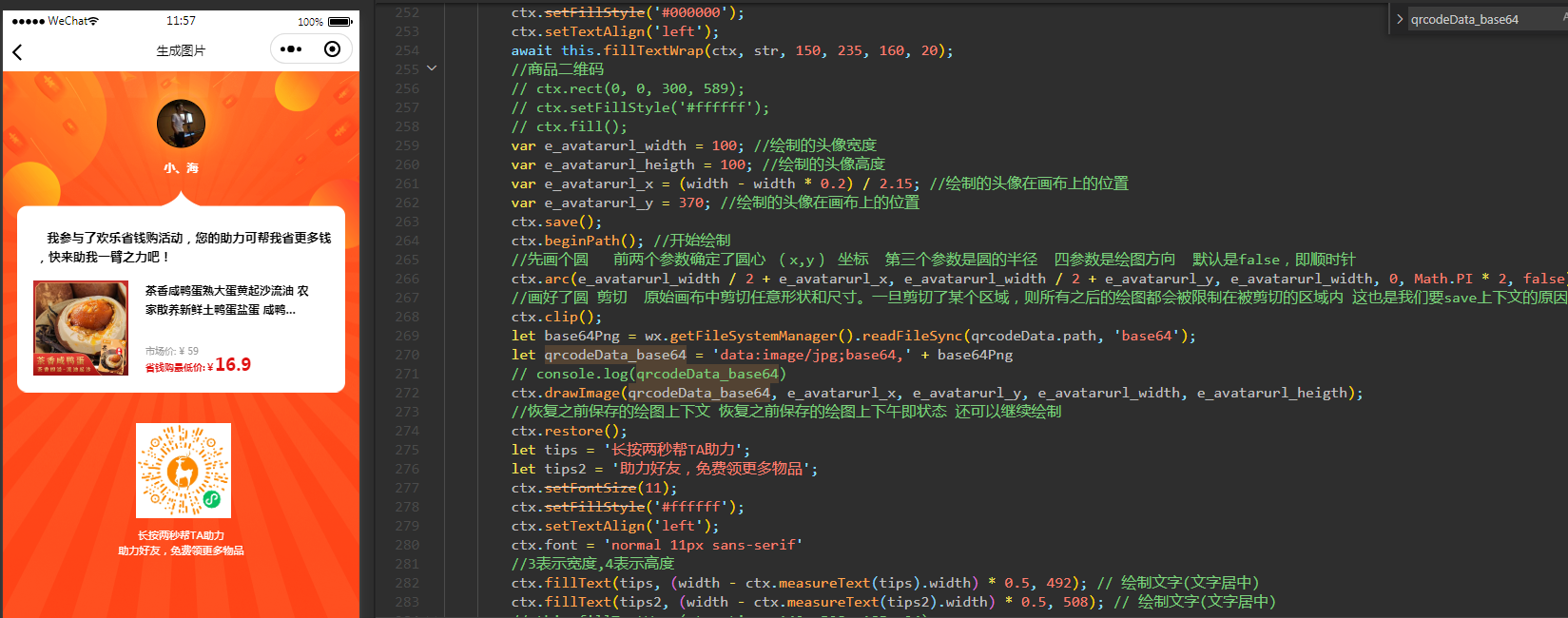Viewport: 1568px width, 618px height.
Task: Click the 助力好友，免费领更多物品 caption
Action: 181,550
